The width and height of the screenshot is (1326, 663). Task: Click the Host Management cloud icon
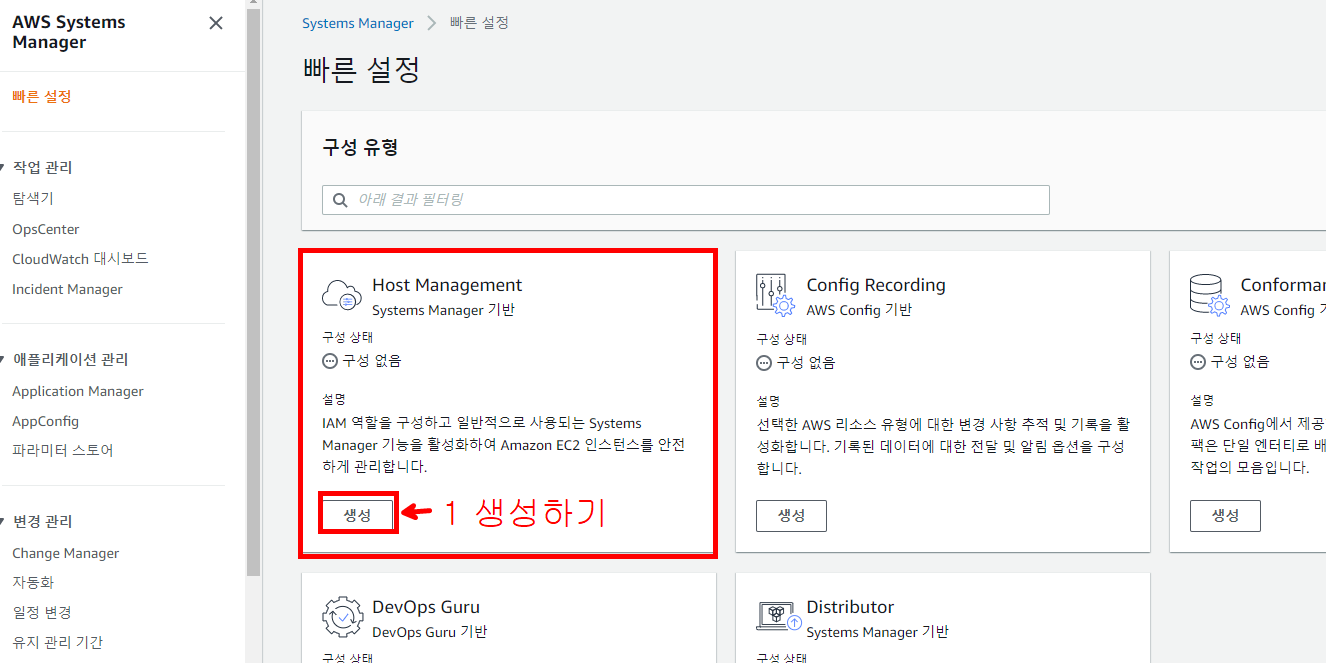pos(341,296)
